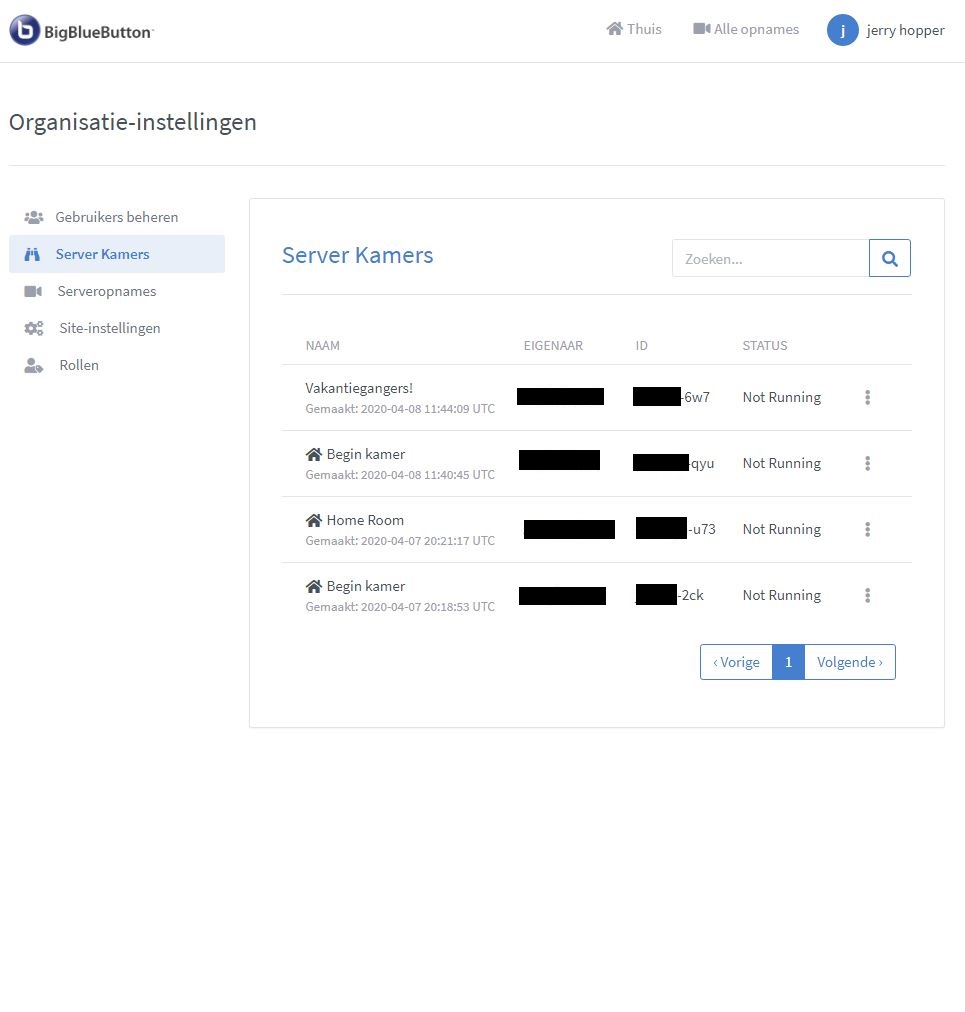Open options menu for Vakantiegangers! room
The image size is (965, 1012).
click(x=867, y=397)
